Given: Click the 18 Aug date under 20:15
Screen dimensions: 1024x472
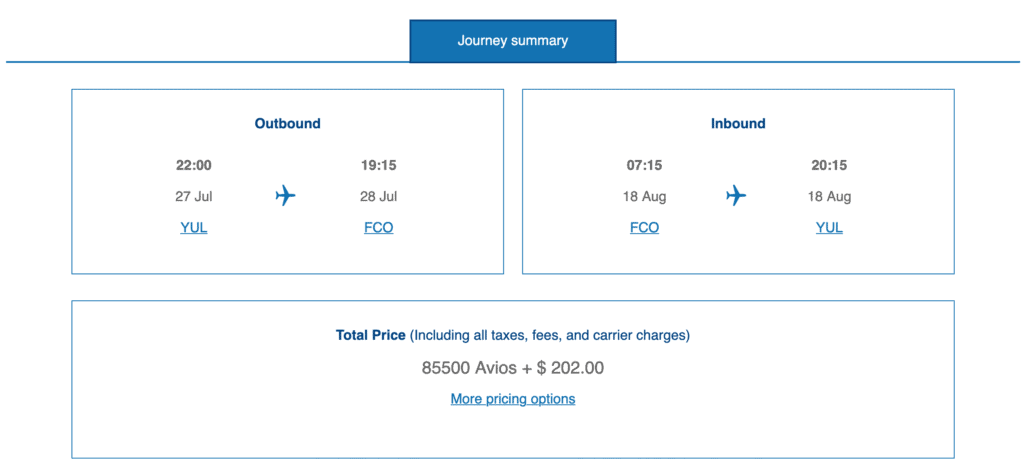Looking at the screenshot, I should (x=829, y=196).
